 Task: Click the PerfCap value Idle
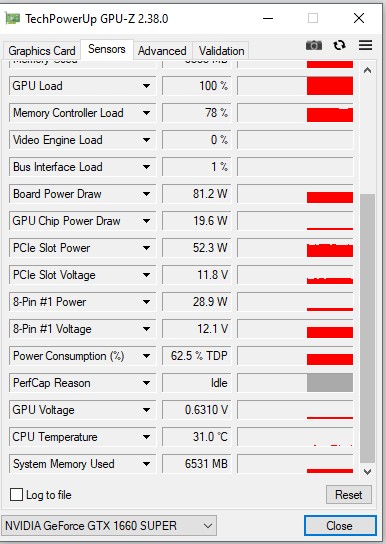click(197, 383)
